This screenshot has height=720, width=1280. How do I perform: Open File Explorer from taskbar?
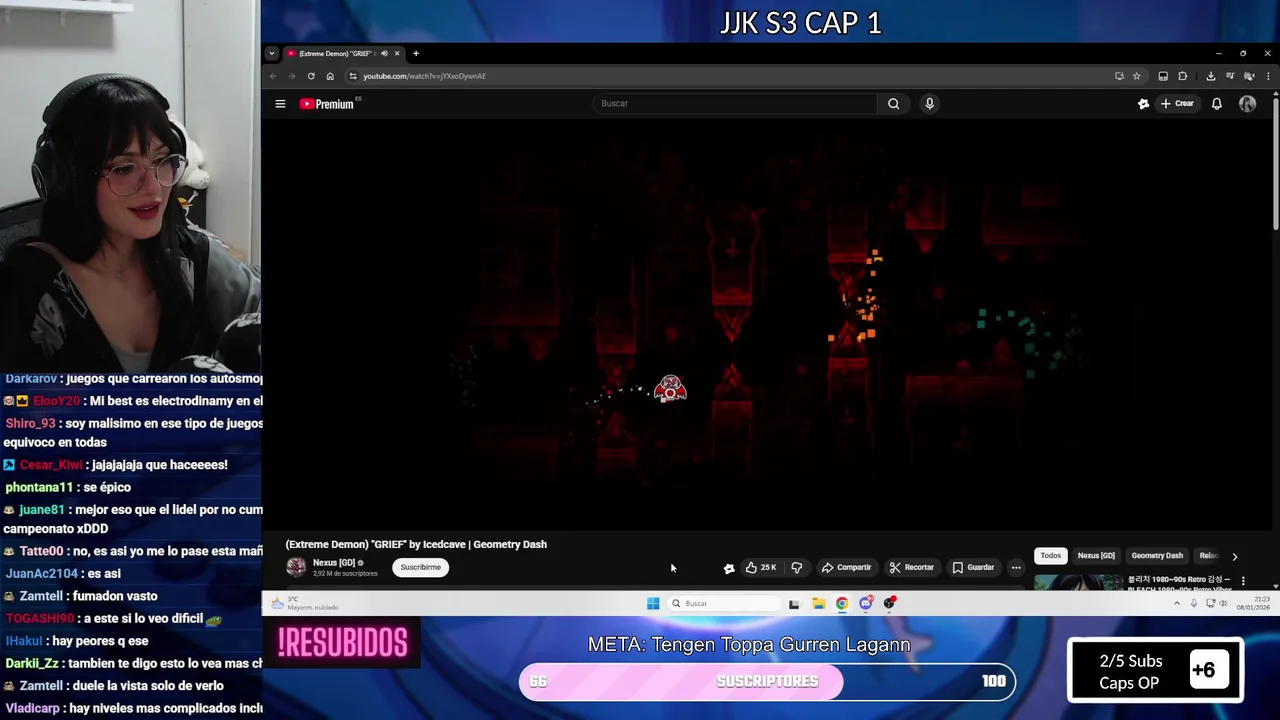(818, 603)
